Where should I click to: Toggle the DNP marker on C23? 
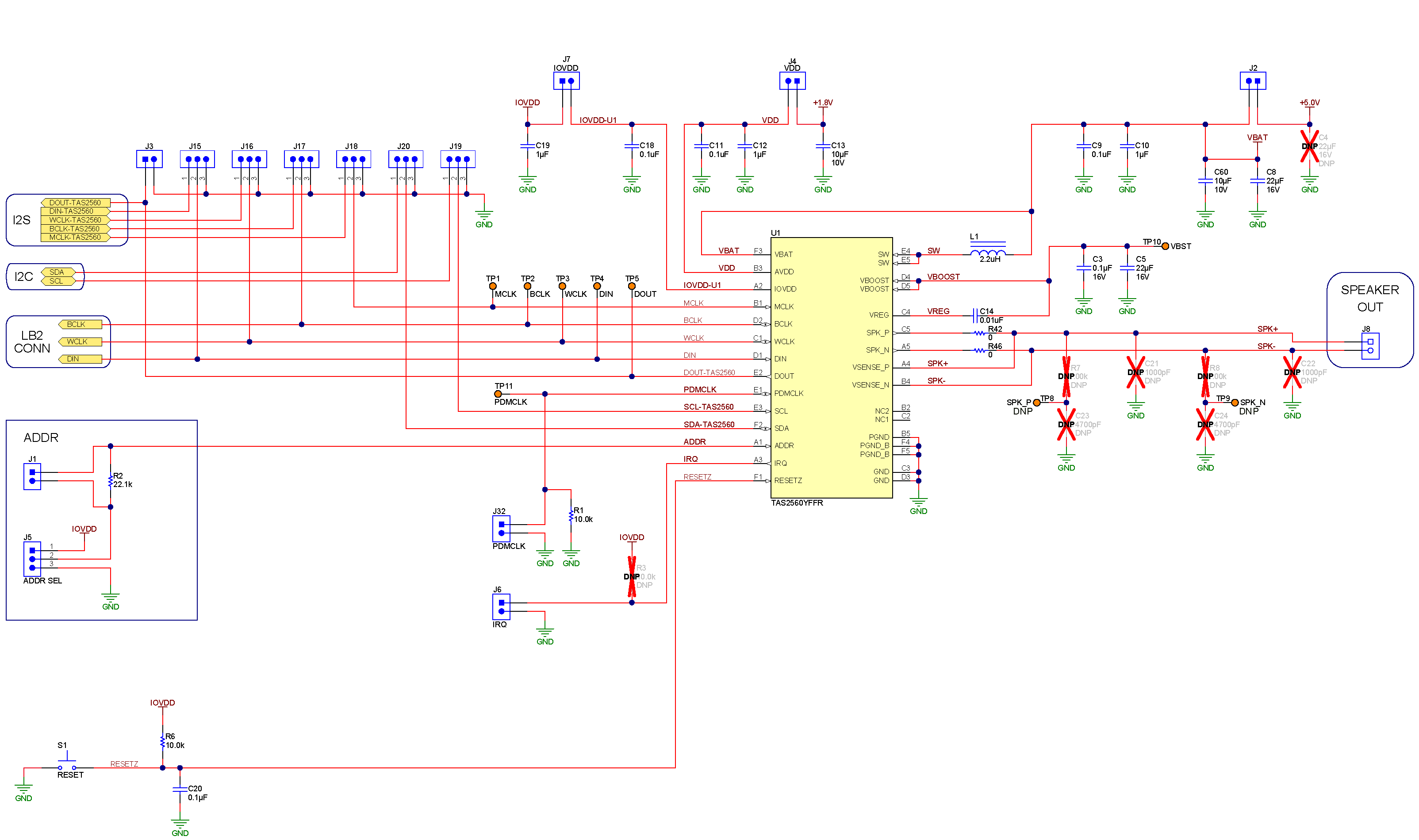click(1066, 425)
